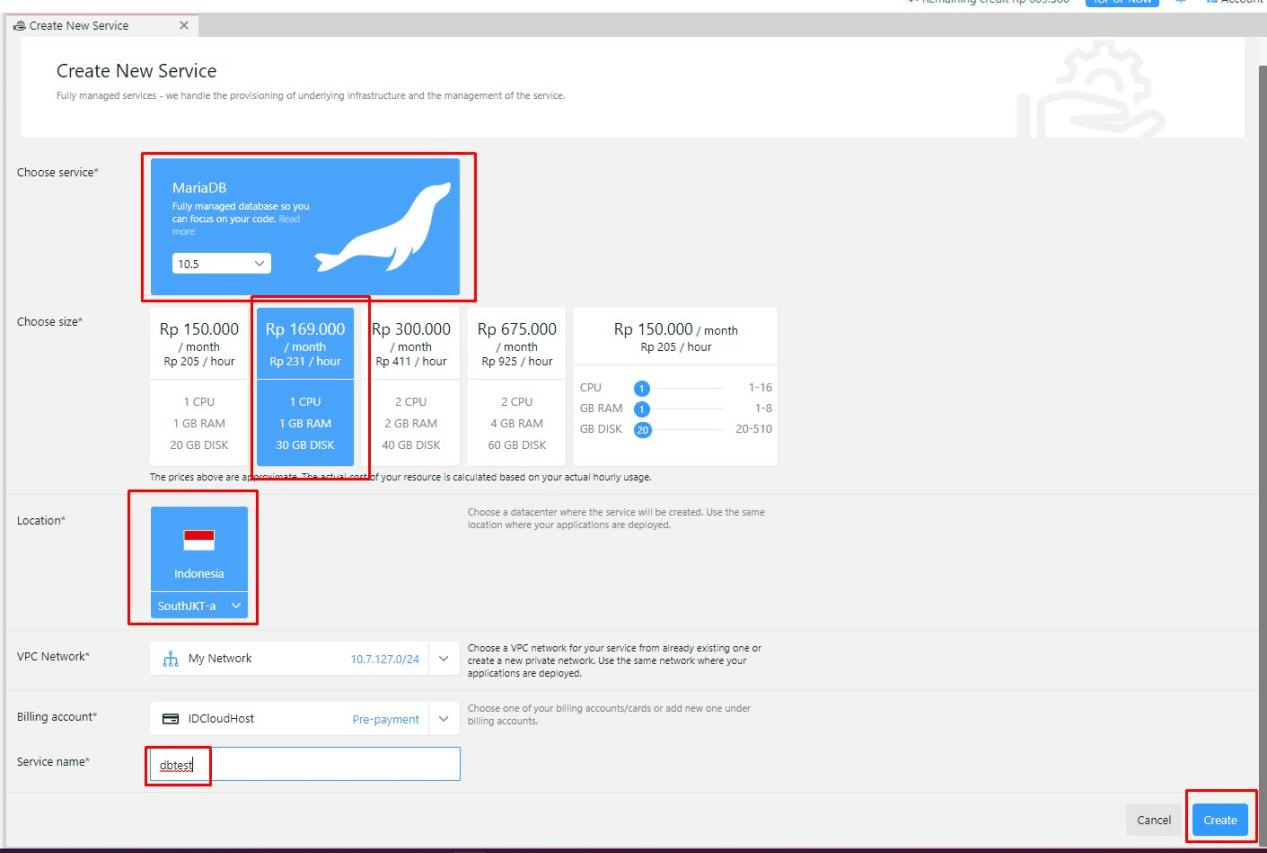Click the GB DISK slider handle
Screen dimensions: 1267x853
[645, 429]
